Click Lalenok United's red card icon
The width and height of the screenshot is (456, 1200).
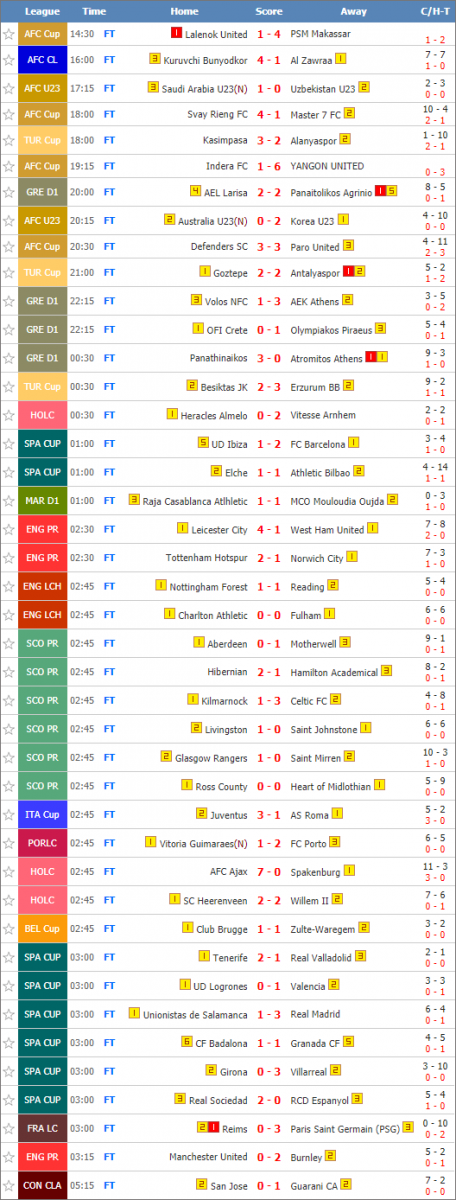[x=177, y=33]
